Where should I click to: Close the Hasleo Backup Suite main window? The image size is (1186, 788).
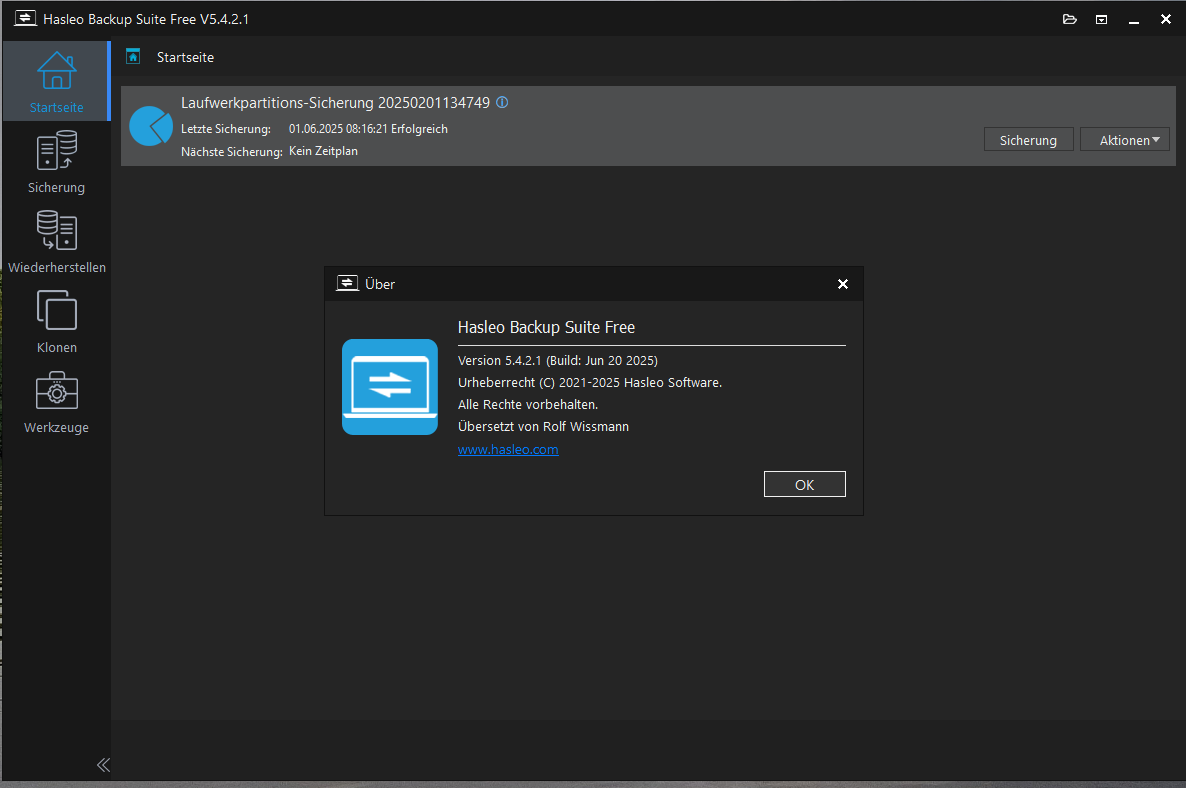coord(1166,20)
